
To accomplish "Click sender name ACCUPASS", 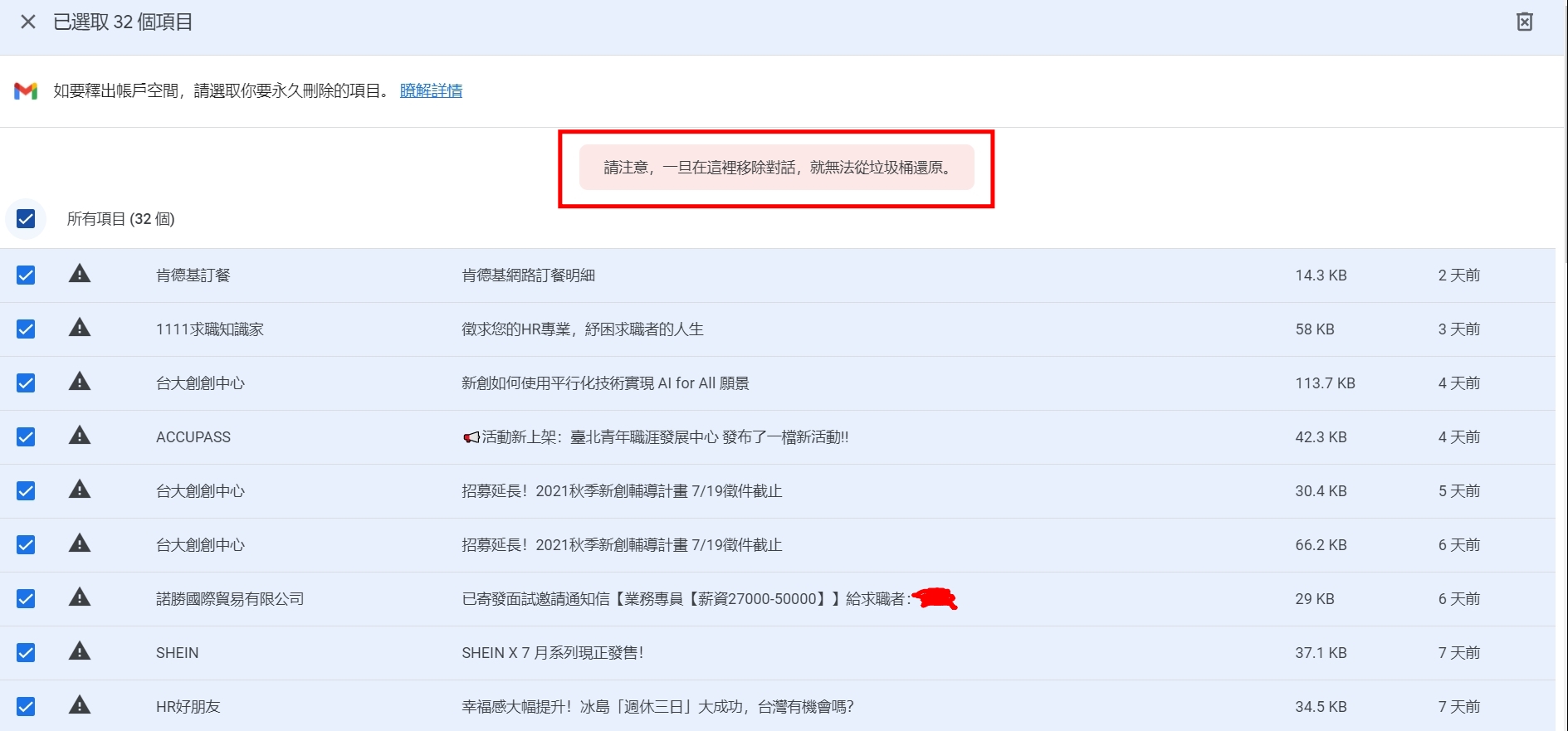I will (193, 437).
